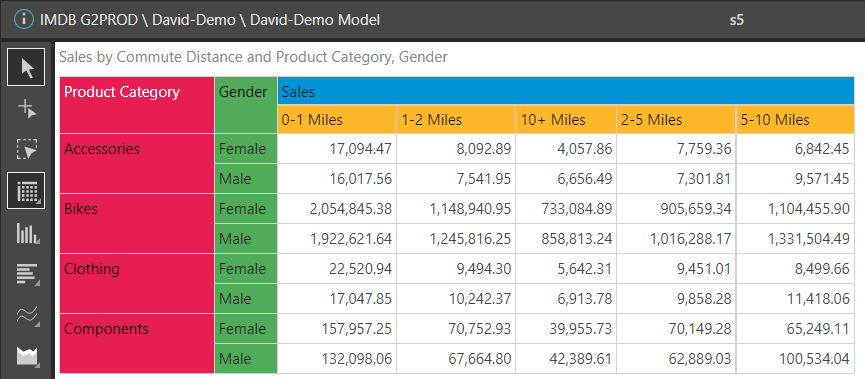Viewport: 865px width, 379px height.
Task: Click the Bikes Male 1,331,504.49 cell
Action: point(795,239)
